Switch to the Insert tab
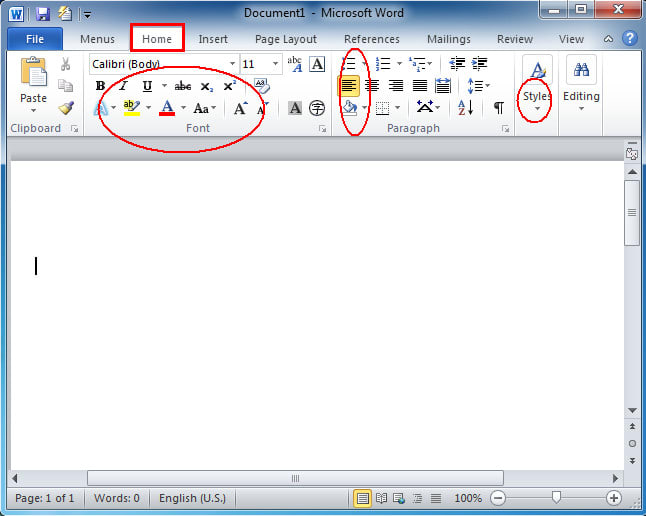This screenshot has width=646, height=516. [x=213, y=39]
